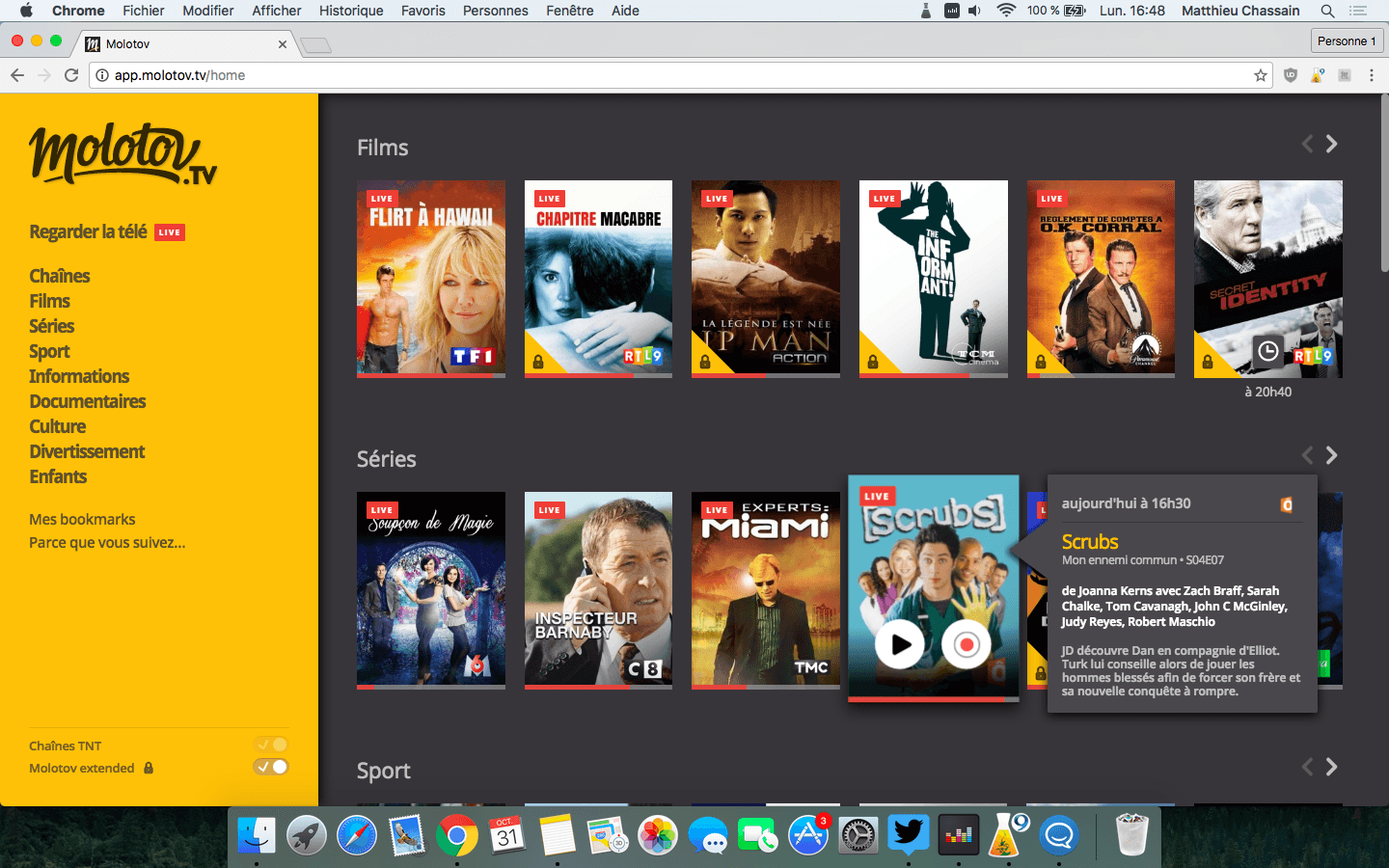Play the Scrubs episode
Image resolution: width=1389 pixels, height=868 pixels.
pyautogui.click(x=900, y=645)
